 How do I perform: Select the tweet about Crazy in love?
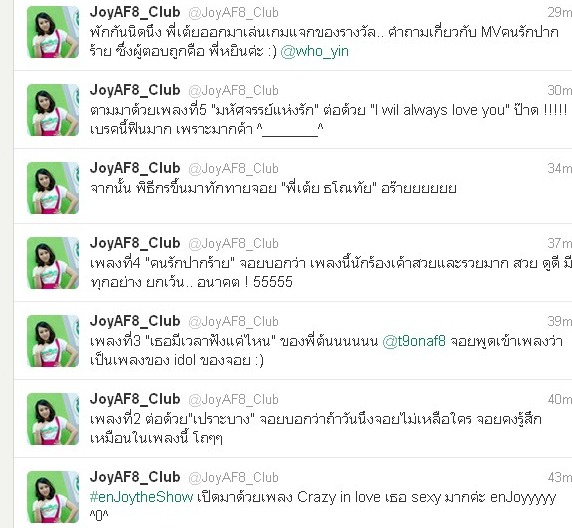[x=293, y=493]
